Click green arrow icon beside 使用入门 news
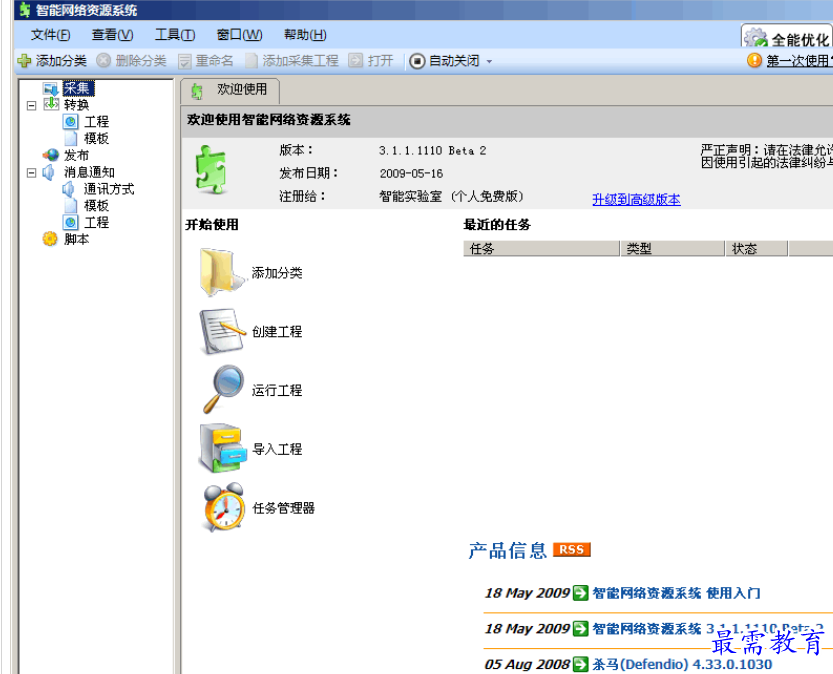833x674 pixels. click(x=581, y=593)
